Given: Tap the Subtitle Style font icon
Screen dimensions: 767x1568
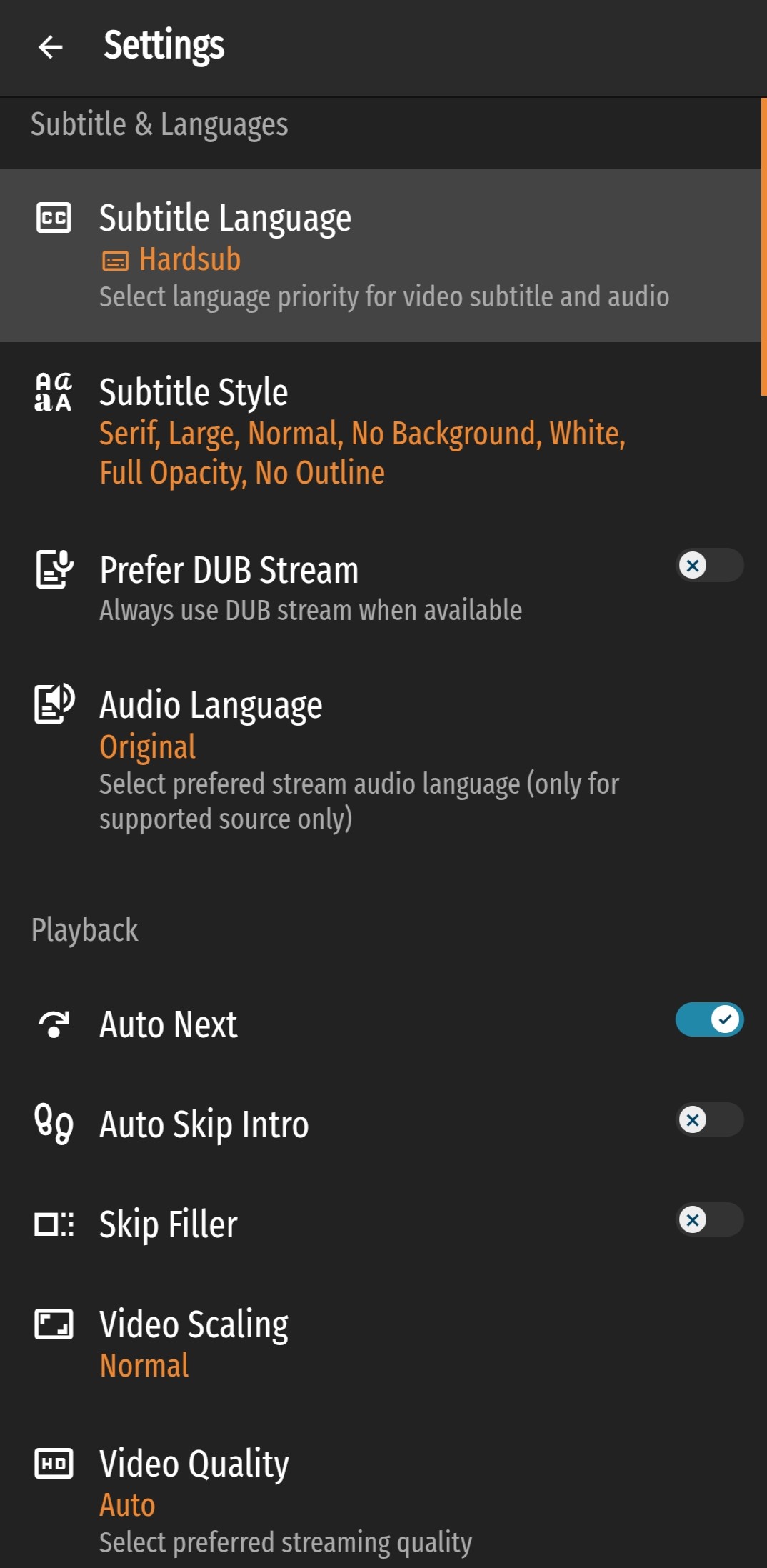Looking at the screenshot, I should (54, 392).
